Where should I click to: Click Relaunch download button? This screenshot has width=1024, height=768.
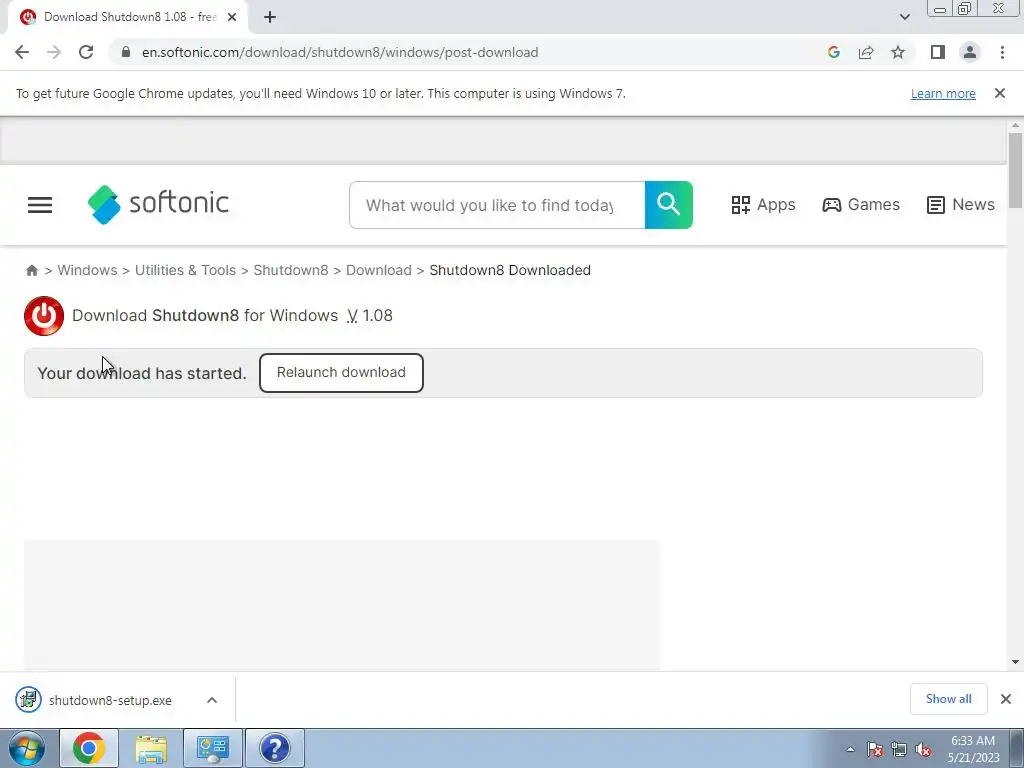point(341,373)
